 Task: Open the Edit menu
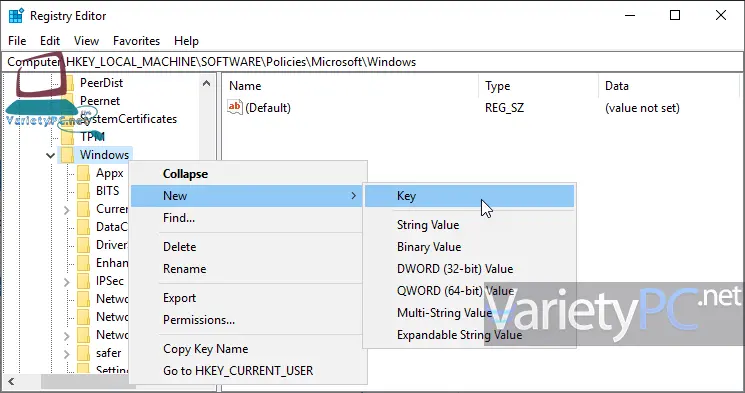pos(50,41)
